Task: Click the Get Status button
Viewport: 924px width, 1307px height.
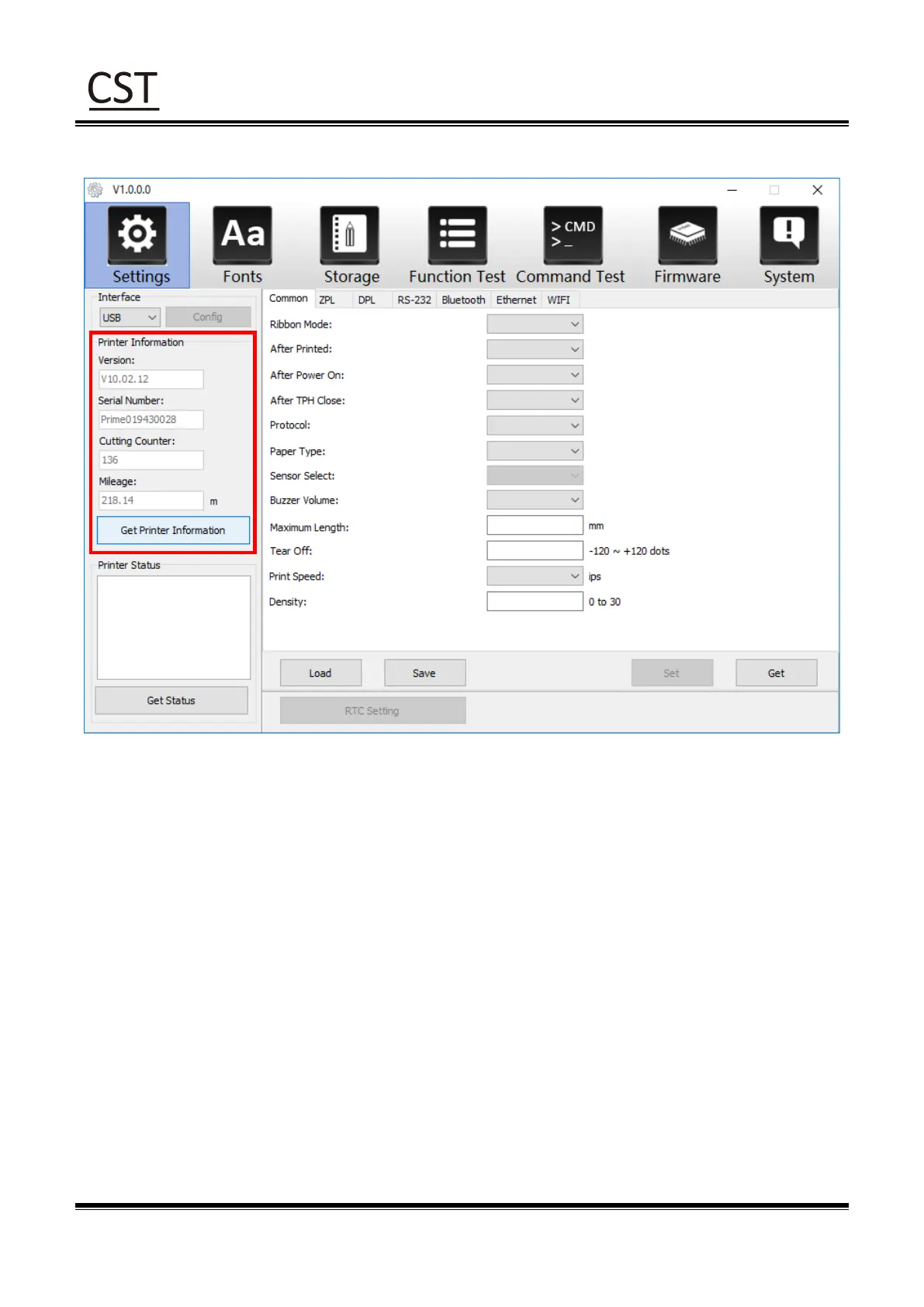Action: click(x=171, y=700)
